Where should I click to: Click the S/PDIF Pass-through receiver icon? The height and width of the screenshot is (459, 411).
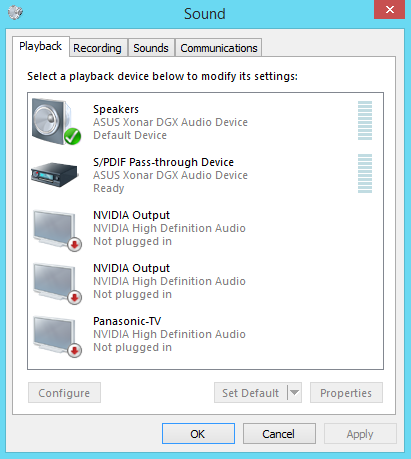click(55, 175)
